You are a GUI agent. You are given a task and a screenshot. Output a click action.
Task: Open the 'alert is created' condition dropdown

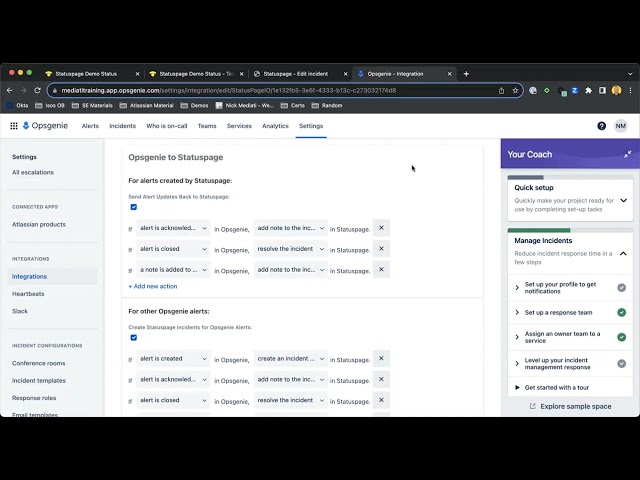tap(173, 359)
